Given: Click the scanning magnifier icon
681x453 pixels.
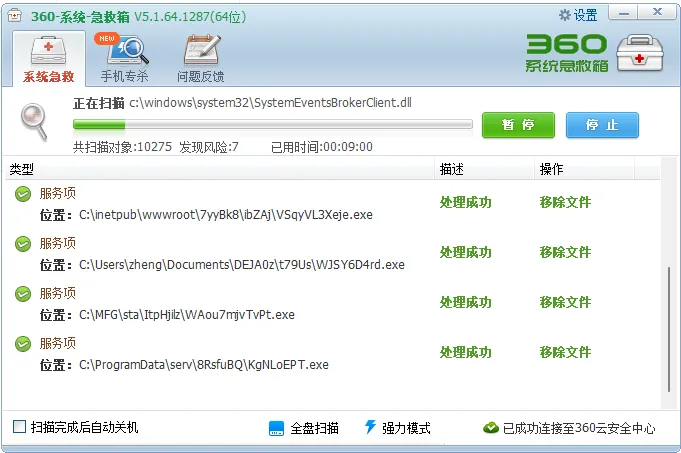Looking at the screenshot, I should point(34,121).
